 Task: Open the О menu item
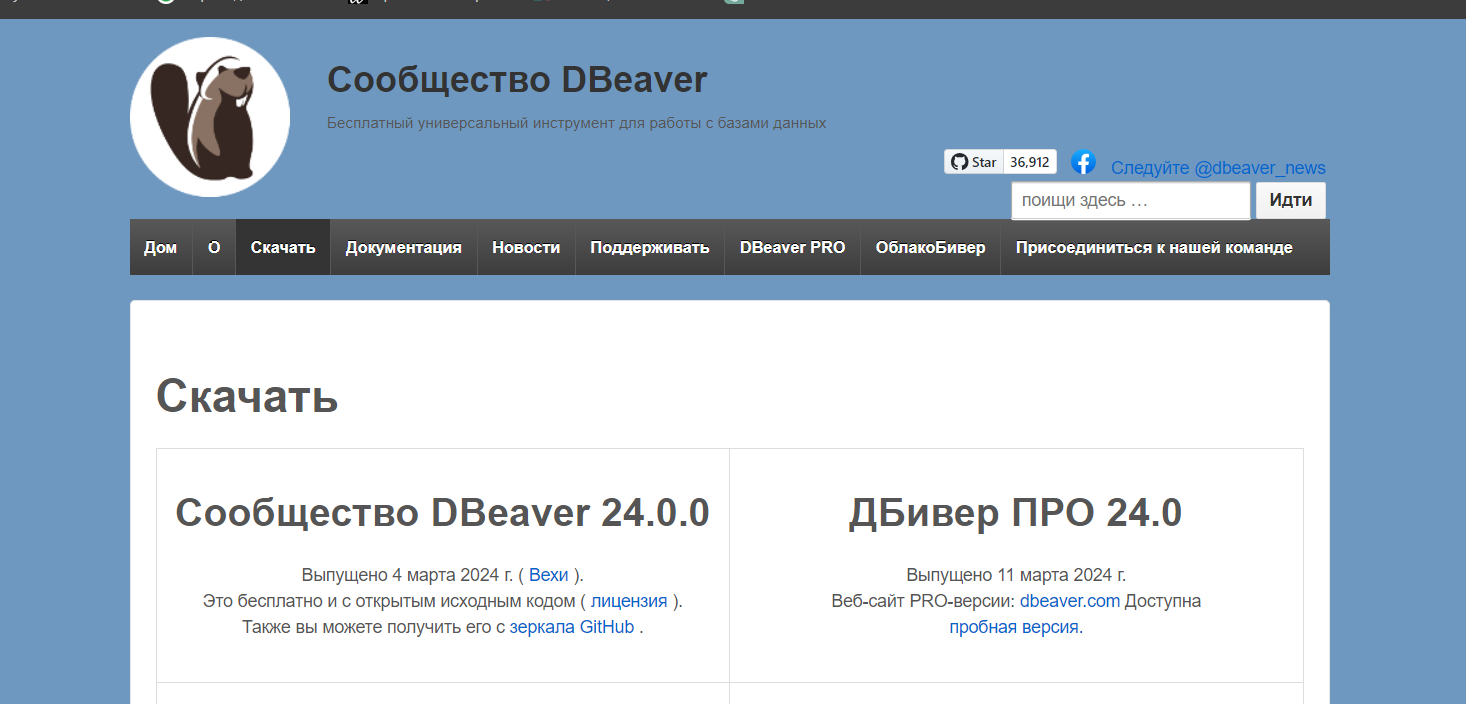coord(214,247)
